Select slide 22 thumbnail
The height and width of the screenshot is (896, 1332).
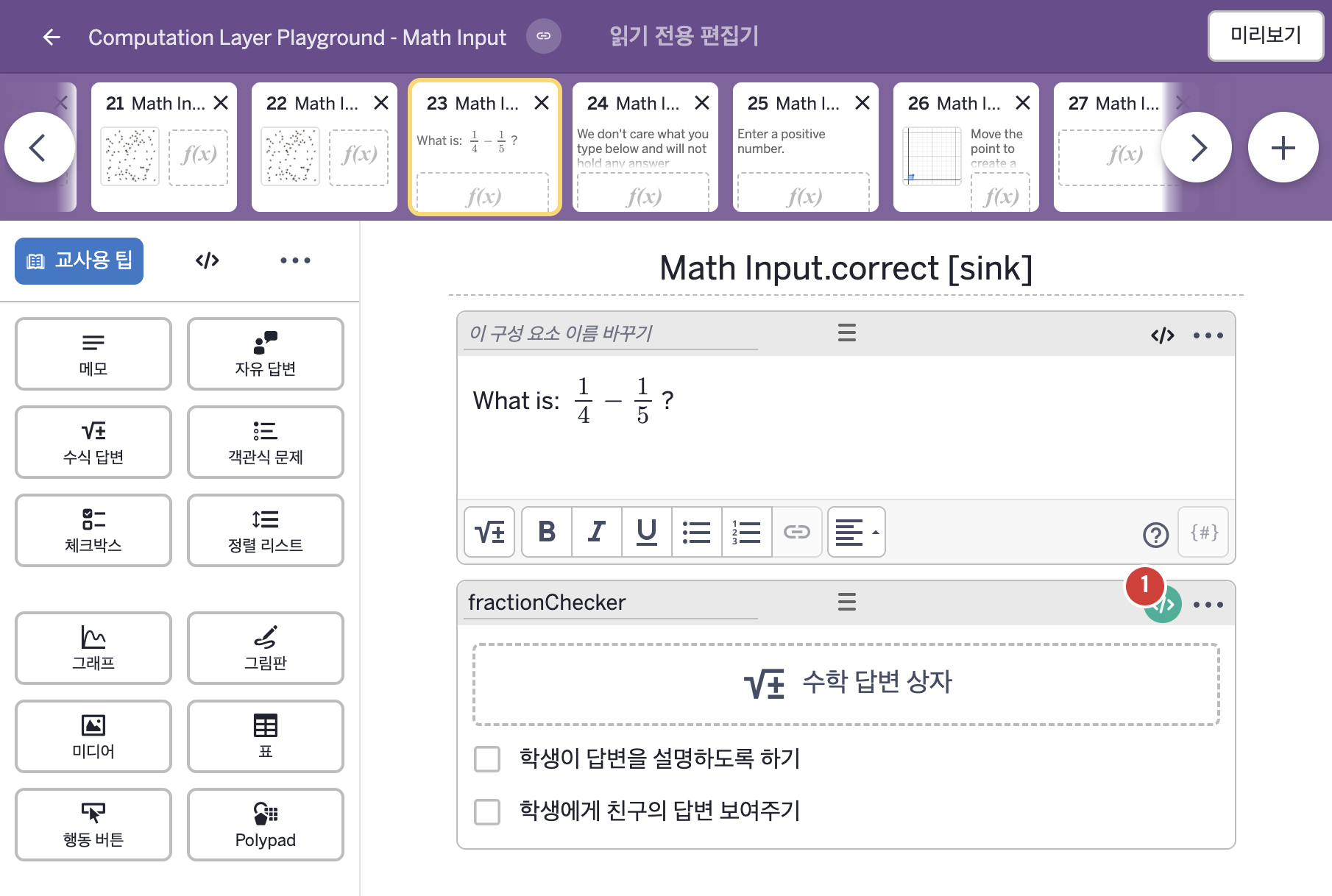[324, 147]
